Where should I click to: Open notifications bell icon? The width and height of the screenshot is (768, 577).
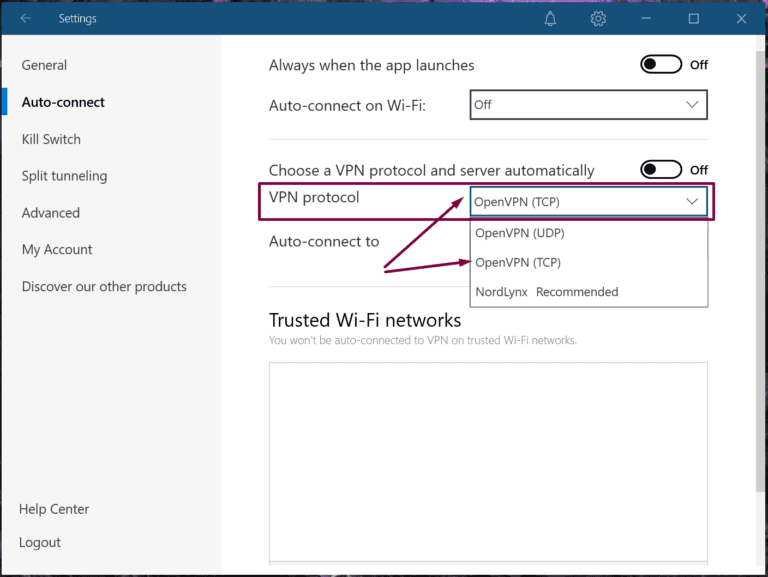click(551, 19)
